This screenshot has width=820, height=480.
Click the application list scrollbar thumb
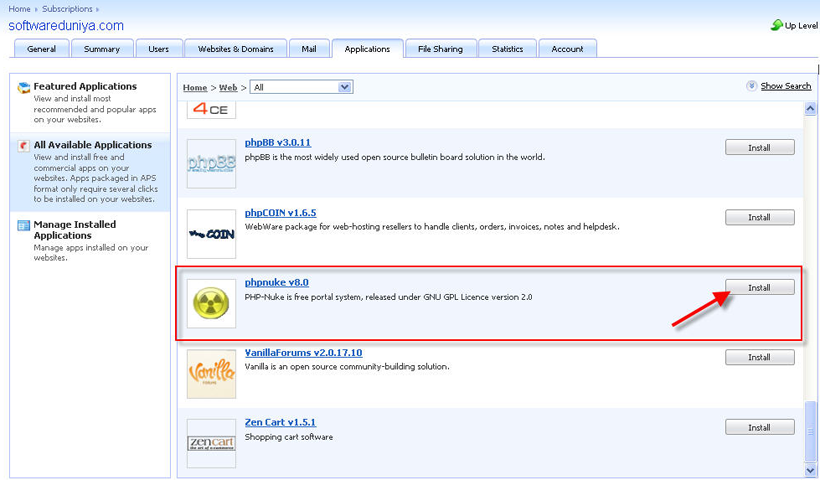[810, 432]
